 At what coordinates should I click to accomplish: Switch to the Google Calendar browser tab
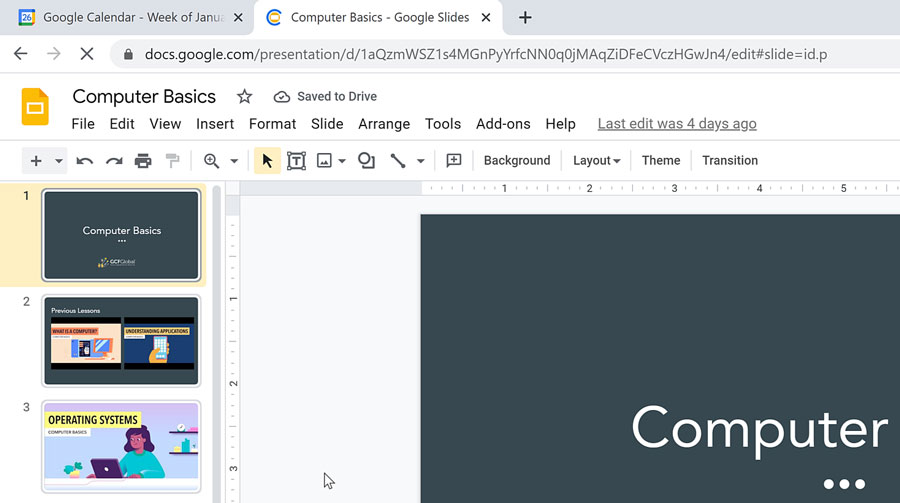[127, 18]
